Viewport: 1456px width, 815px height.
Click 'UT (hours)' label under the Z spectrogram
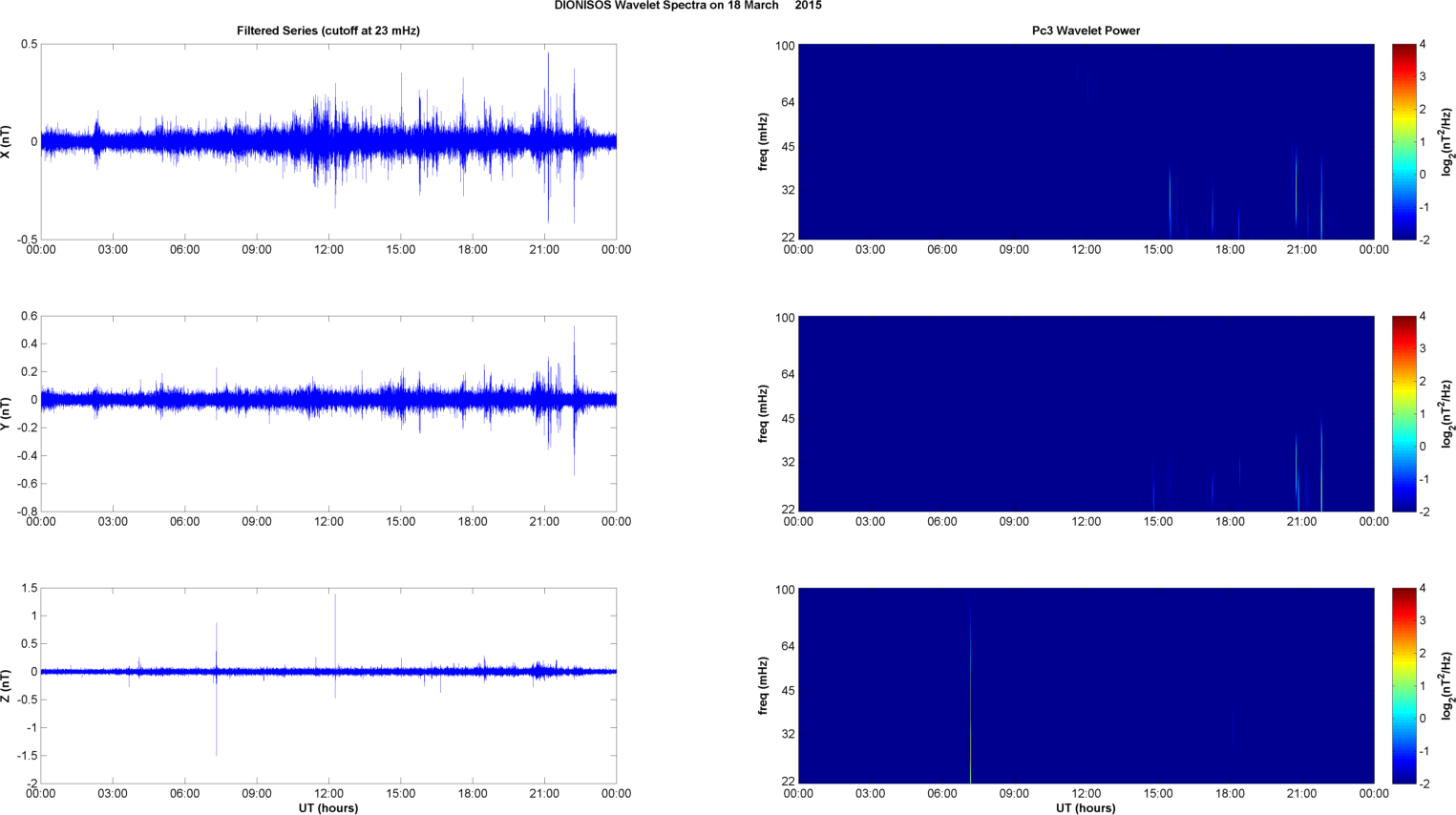coord(1086,807)
